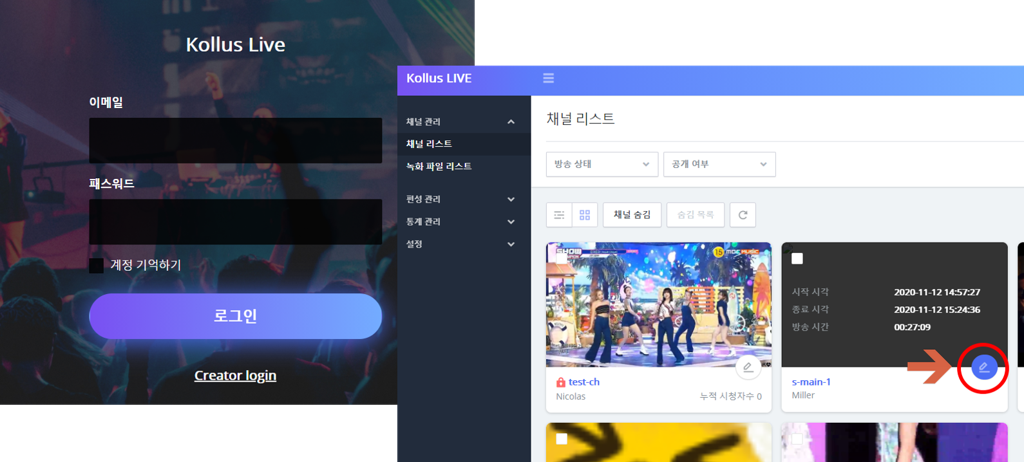1024x462 pixels.
Task: Click the Kollus LIVE logo in header
Action: [439, 78]
